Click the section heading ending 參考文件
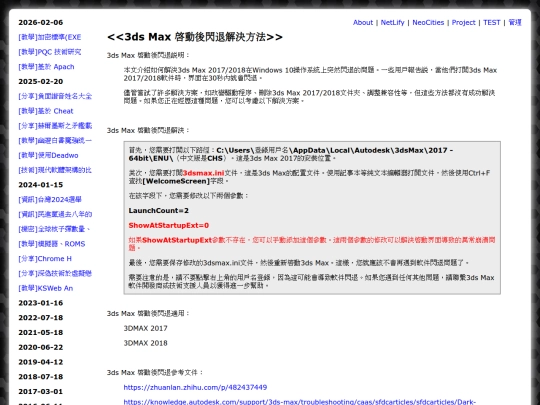The height and width of the screenshot is (405, 540). [x=155, y=373]
